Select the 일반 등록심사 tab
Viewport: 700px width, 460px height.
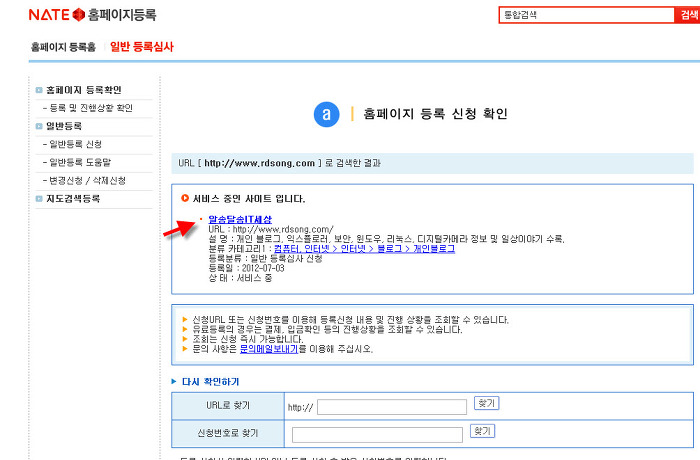click(x=142, y=47)
